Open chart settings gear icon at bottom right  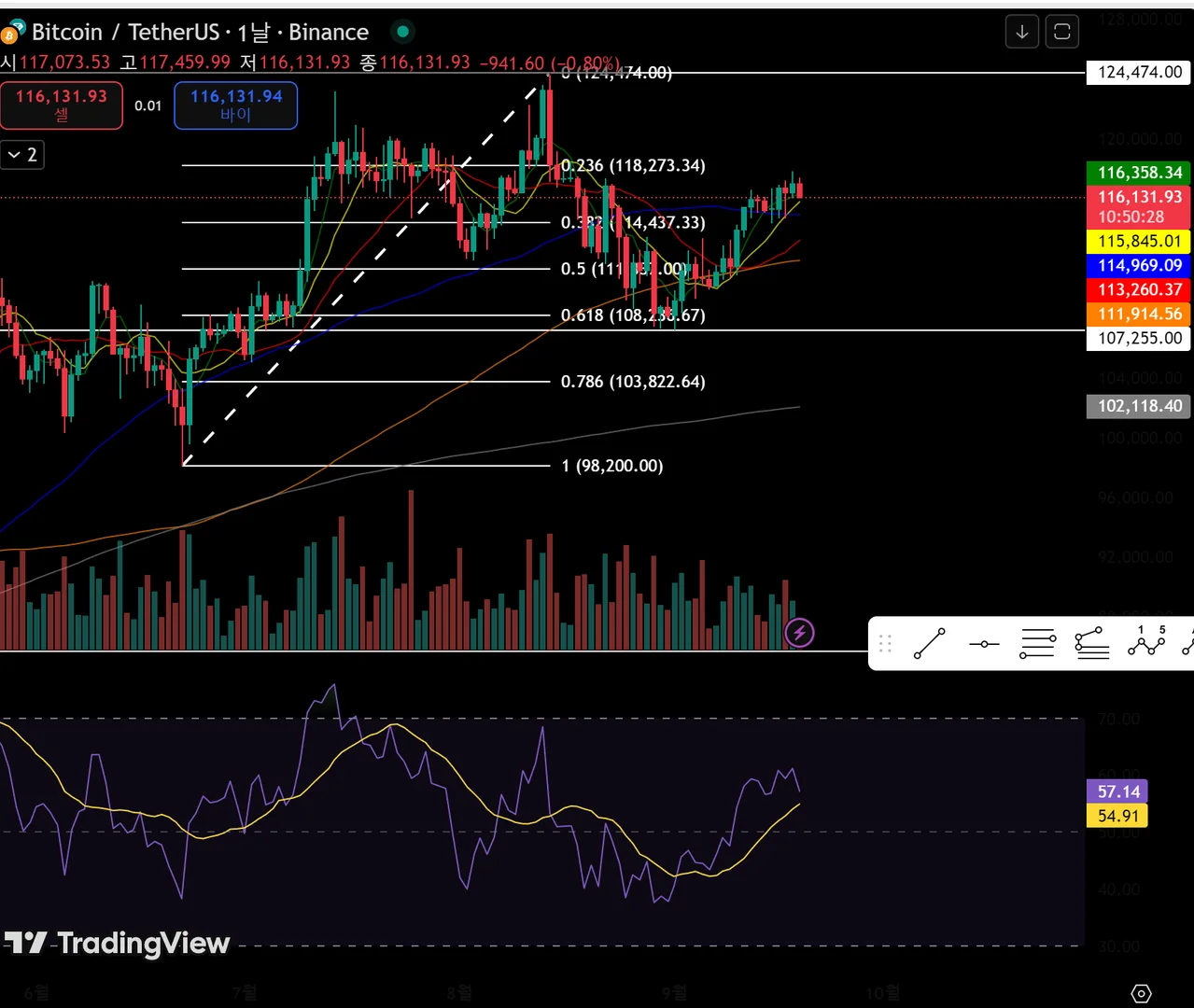click(1141, 993)
